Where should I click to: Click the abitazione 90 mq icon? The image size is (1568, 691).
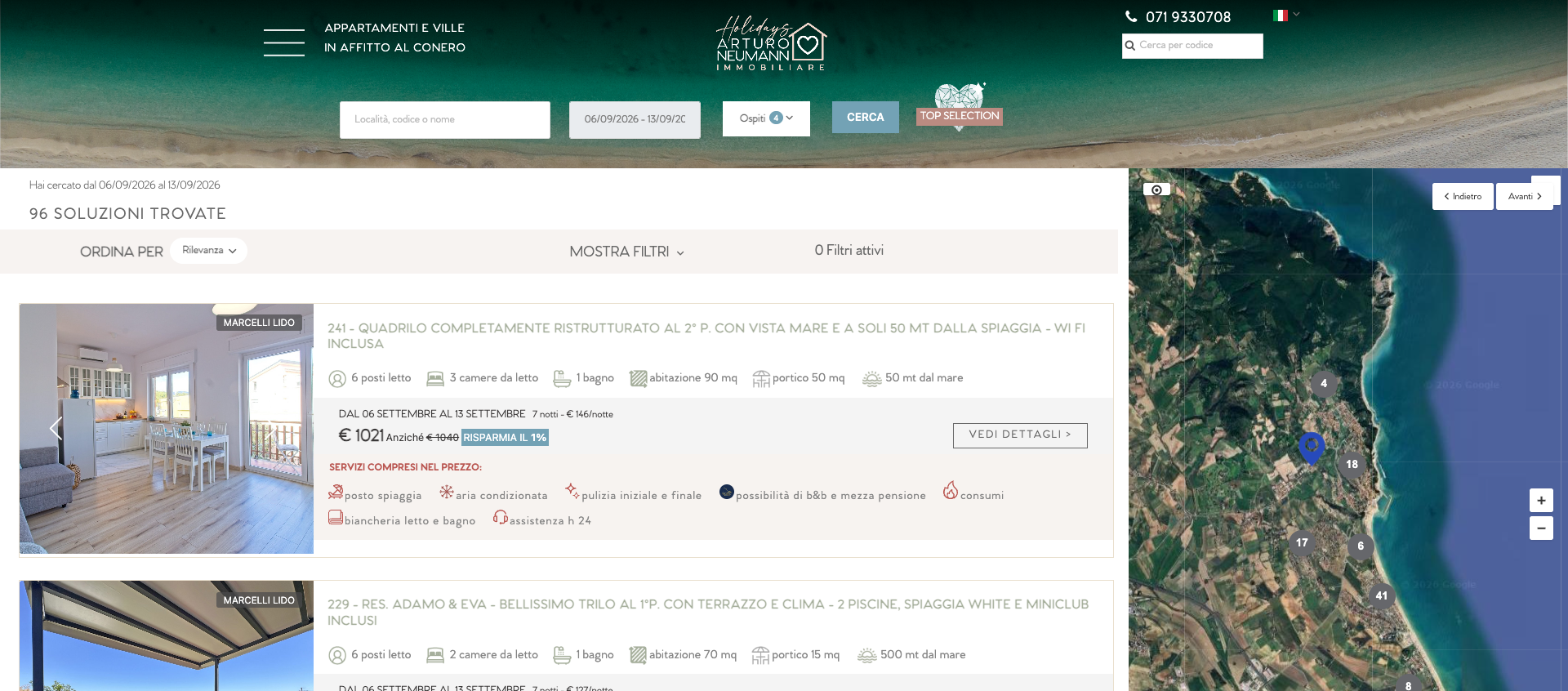tap(638, 379)
